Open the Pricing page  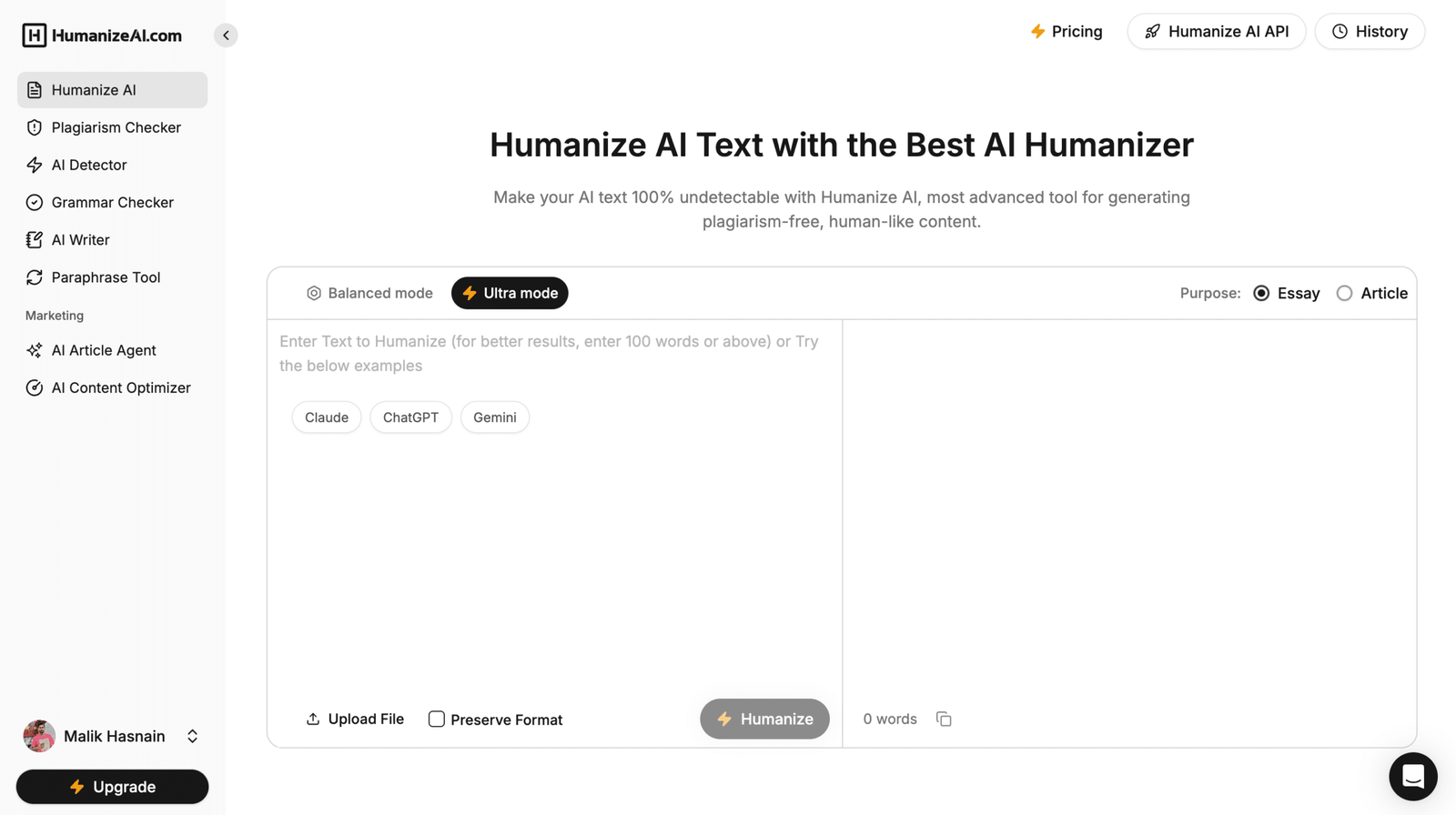point(1067,31)
